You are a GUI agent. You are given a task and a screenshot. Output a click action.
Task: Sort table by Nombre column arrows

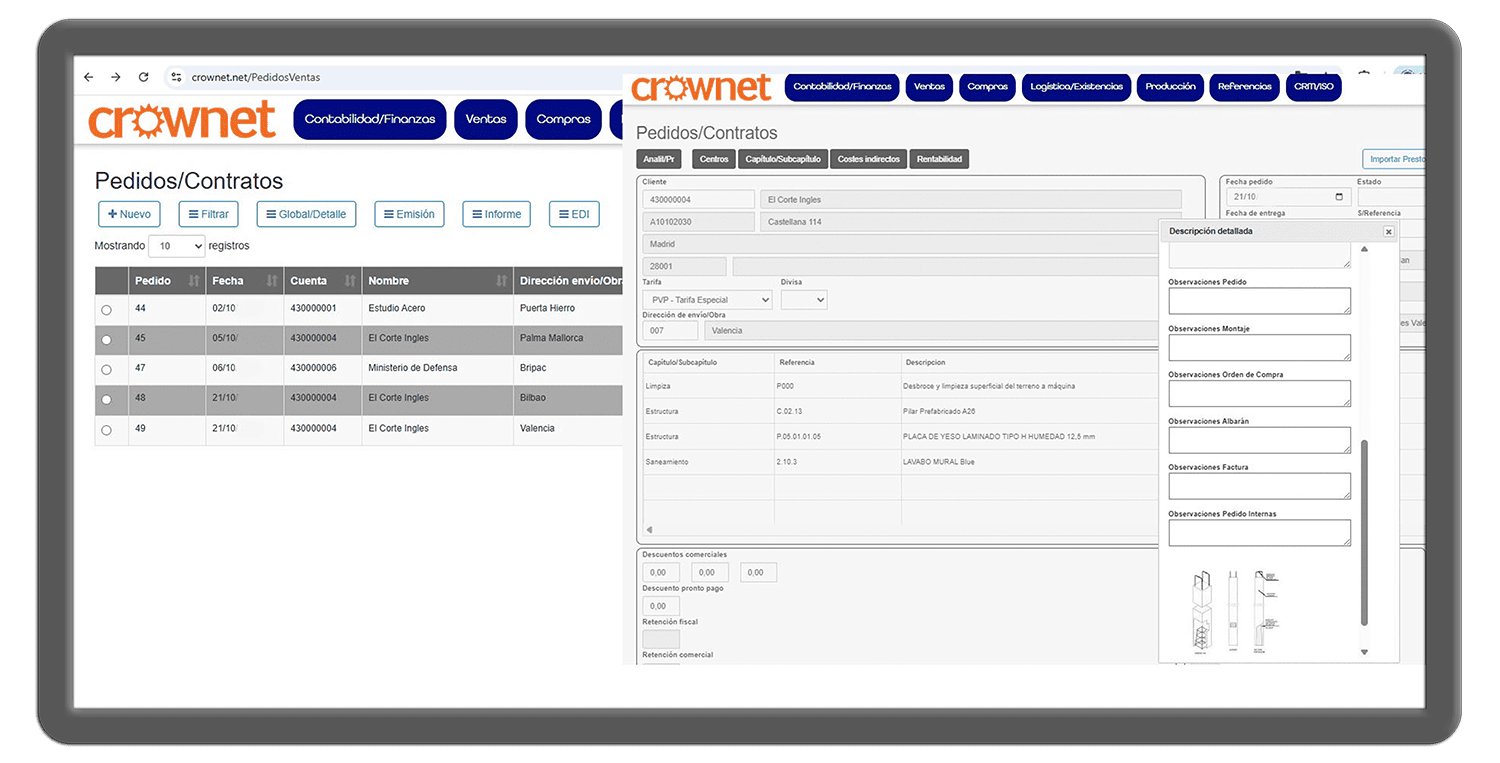point(501,281)
